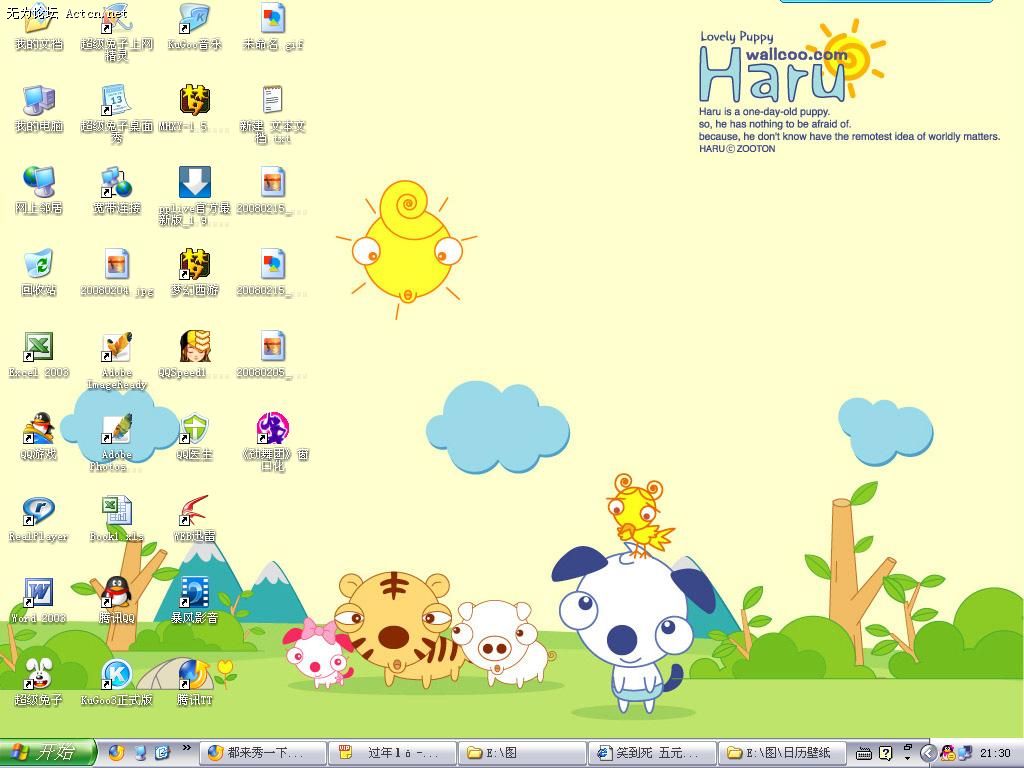
Task: Open 超级兔子上网精灵 shortcut
Action: (x=116, y=31)
